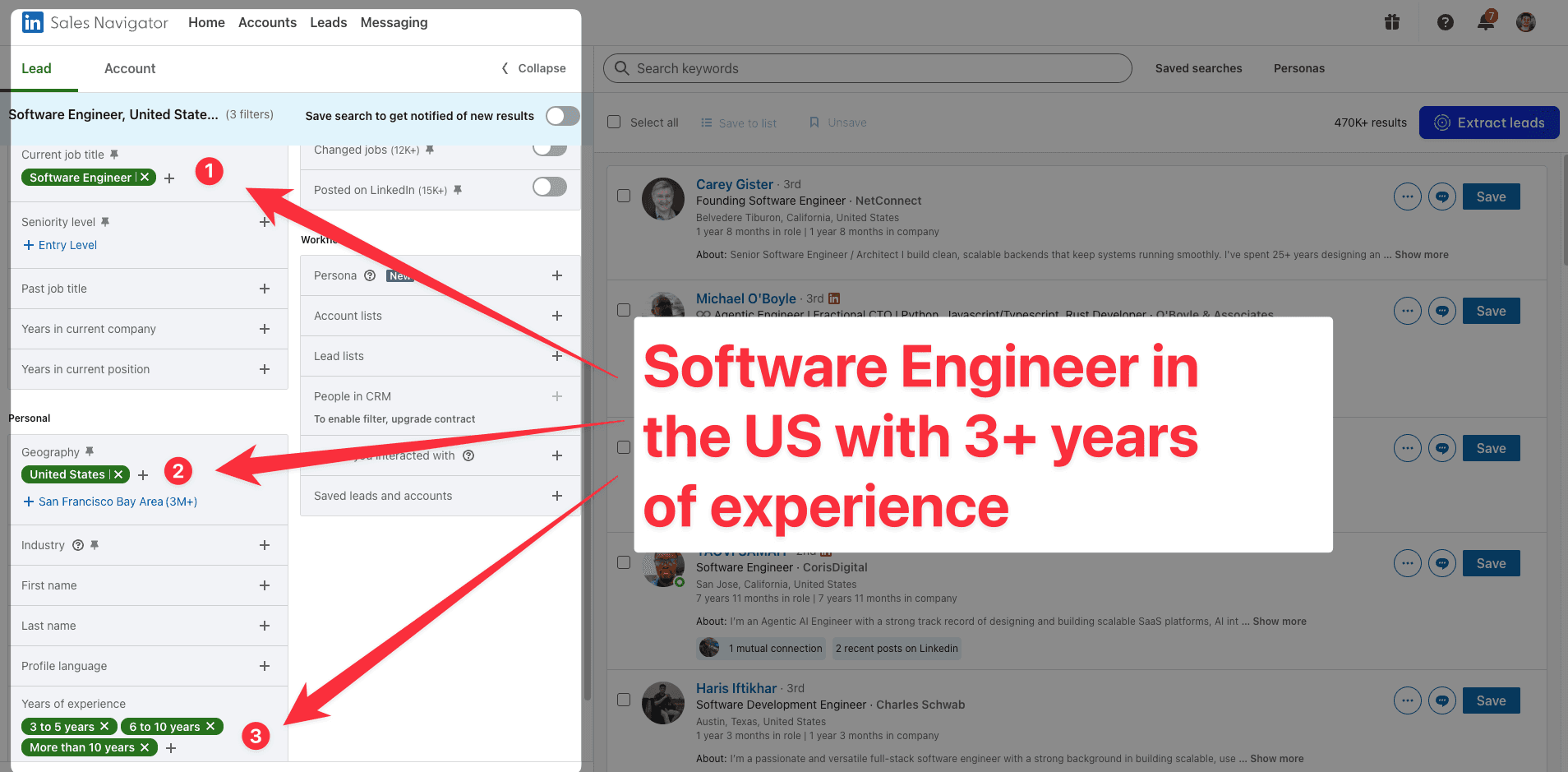The image size is (1568, 772).
Task: Expand the Account lists filter
Action: coord(557,316)
